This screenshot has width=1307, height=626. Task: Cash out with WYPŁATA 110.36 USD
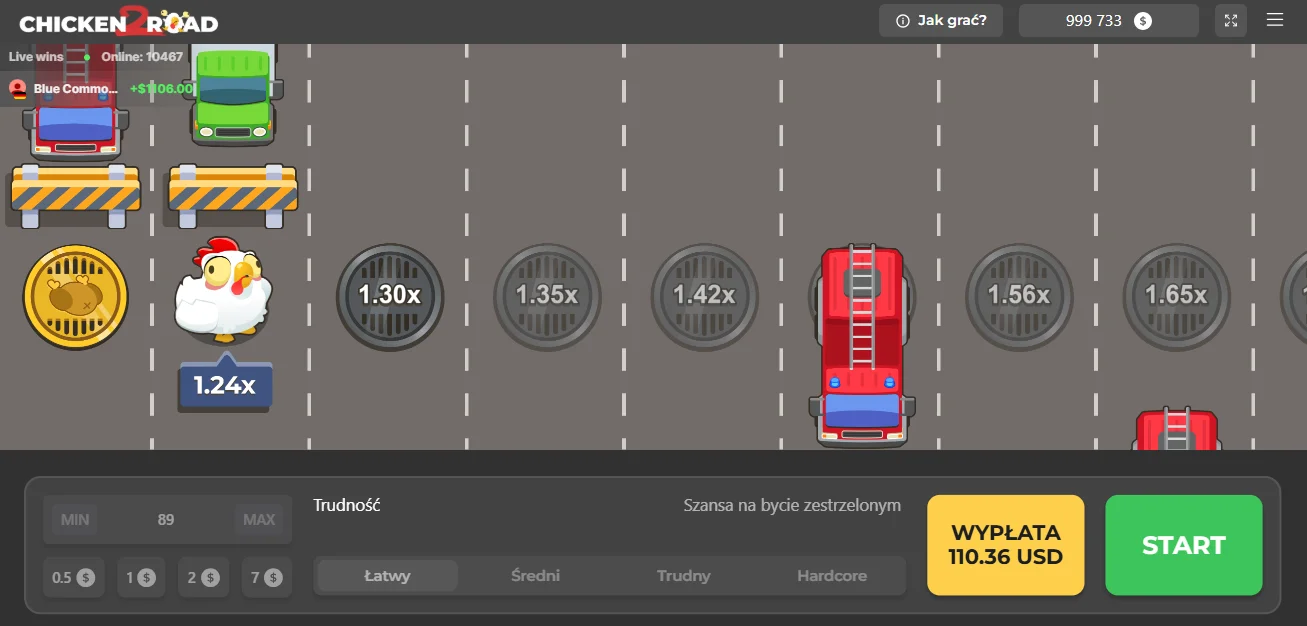click(x=1005, y=545)
